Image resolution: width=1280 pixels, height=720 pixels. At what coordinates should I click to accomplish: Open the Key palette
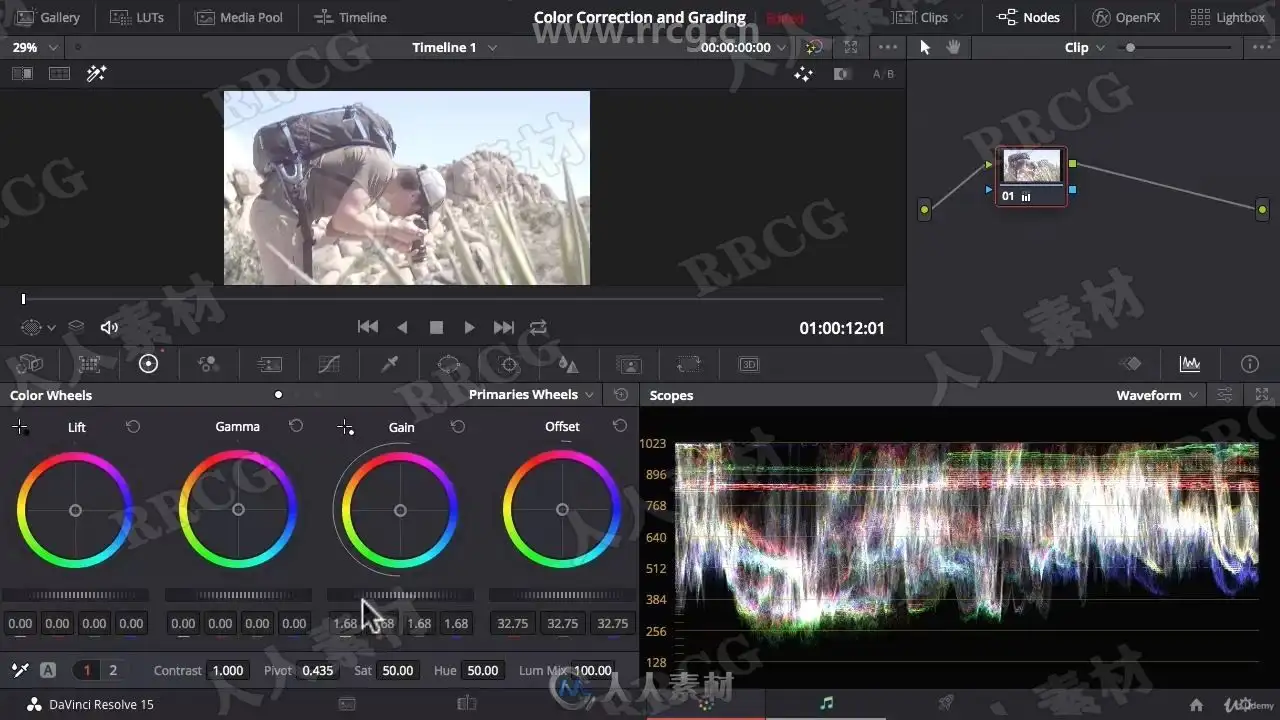(629, 364)
